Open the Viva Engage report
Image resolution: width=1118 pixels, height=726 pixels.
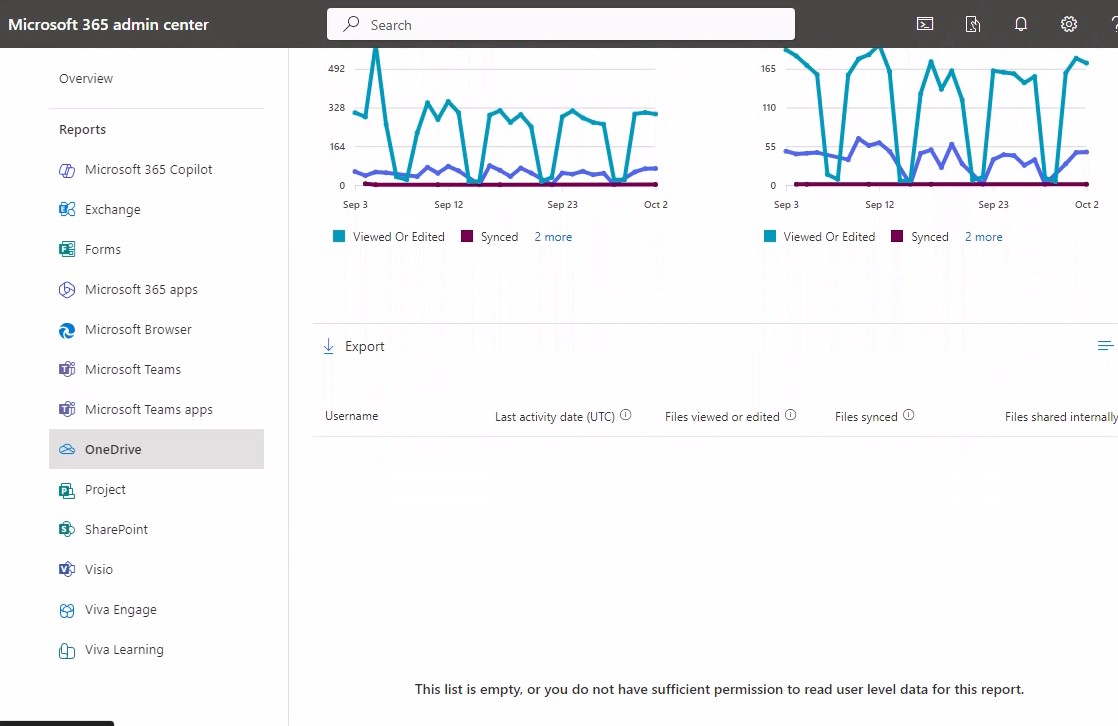120,610
